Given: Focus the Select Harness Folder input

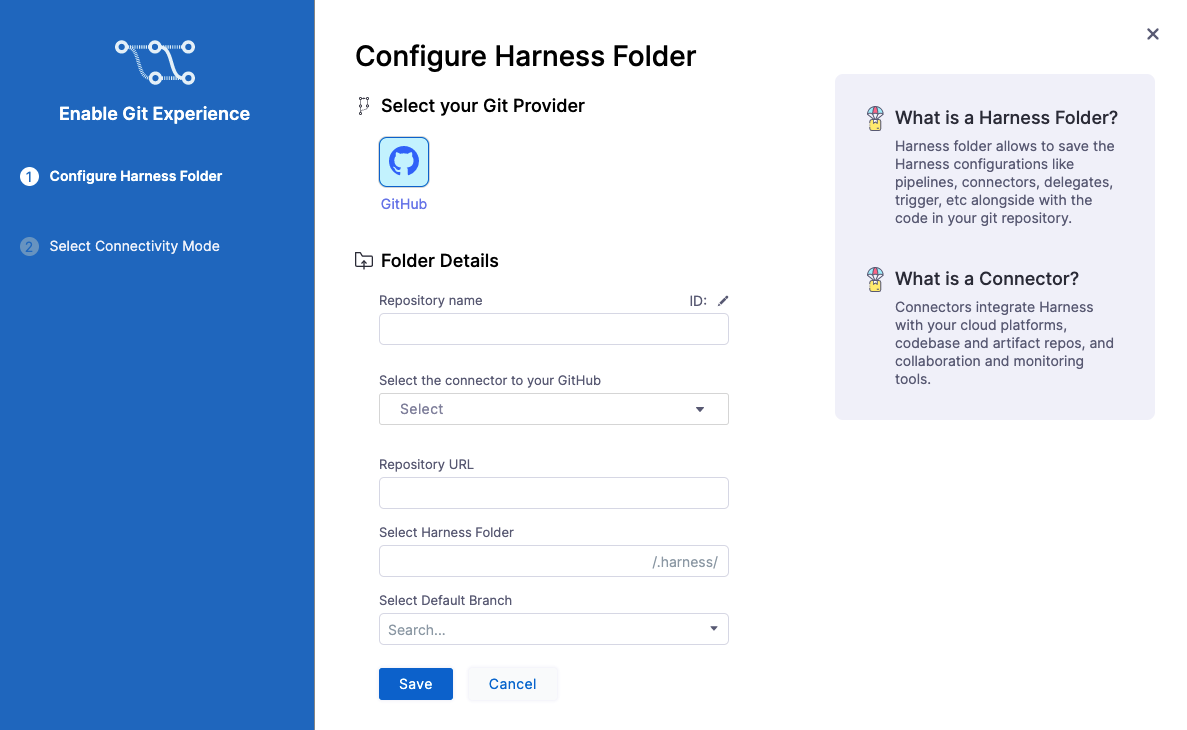Looking at the screenshot, I should (553, 561).
